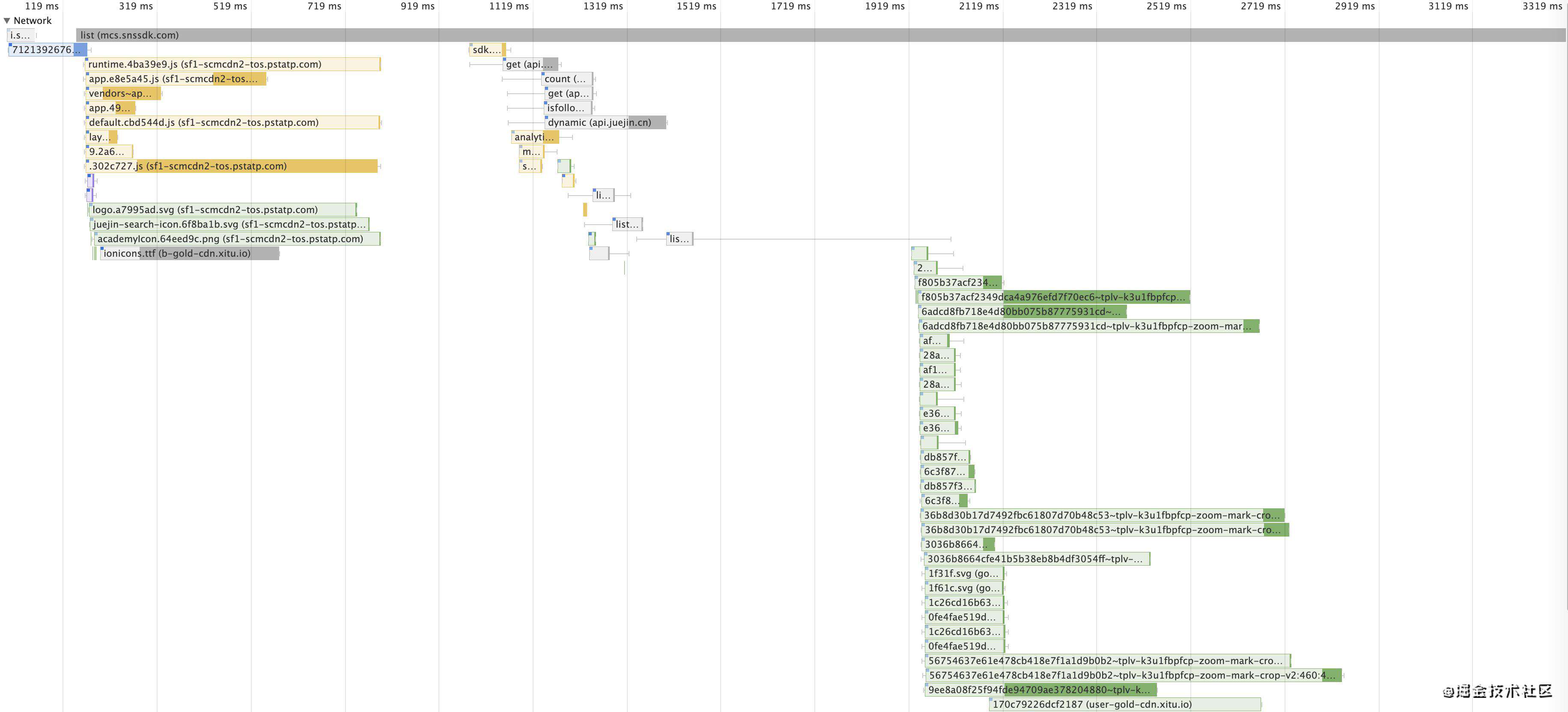1568x712 pixels.
Task: Select the list… request bar
Action: click(x=628, y=224)
